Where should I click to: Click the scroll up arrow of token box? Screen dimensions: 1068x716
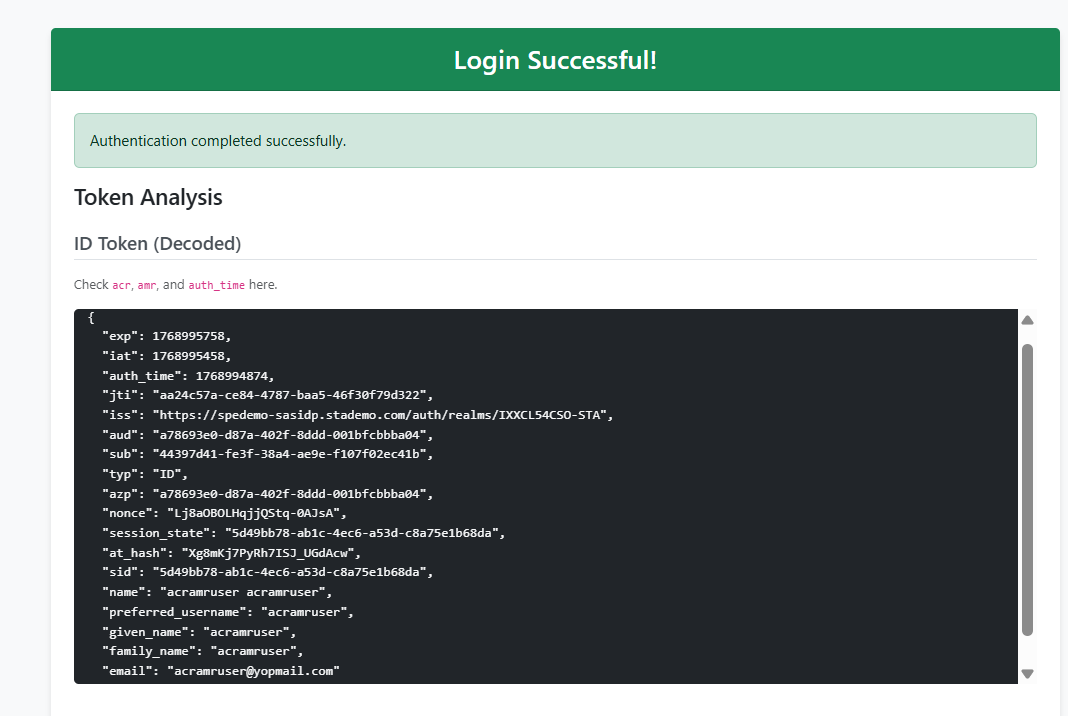(1027, 320)
